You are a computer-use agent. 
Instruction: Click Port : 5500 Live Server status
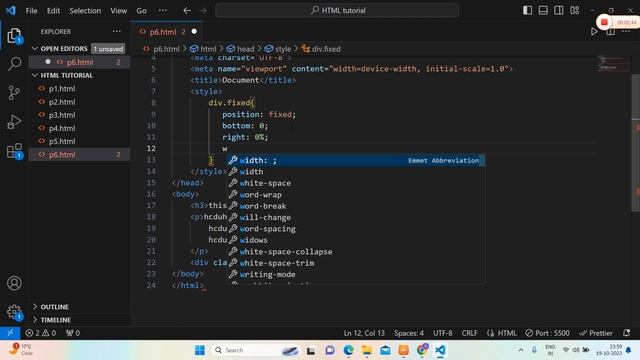[547, 333]
